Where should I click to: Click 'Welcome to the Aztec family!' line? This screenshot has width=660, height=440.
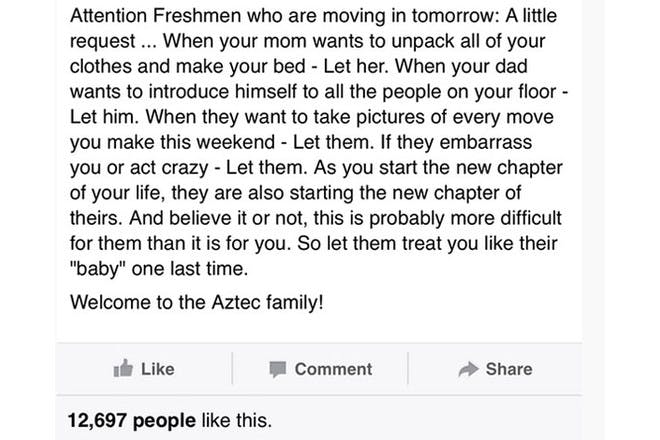[197, 302]
